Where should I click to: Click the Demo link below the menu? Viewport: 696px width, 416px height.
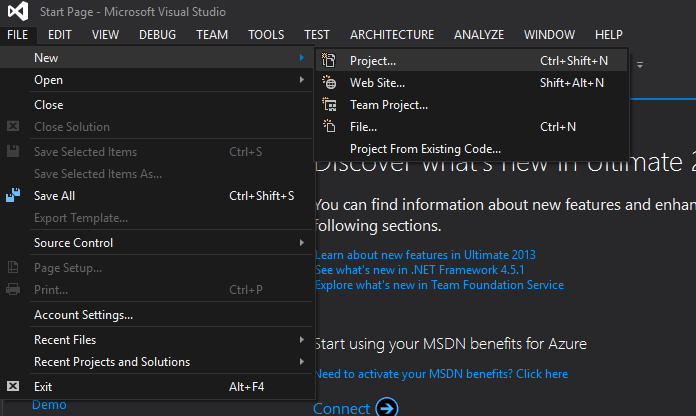coord(49,405)
